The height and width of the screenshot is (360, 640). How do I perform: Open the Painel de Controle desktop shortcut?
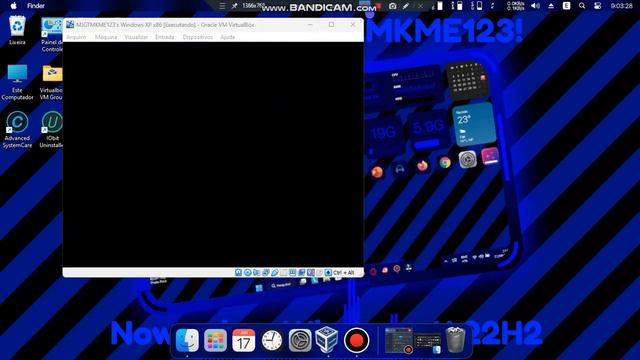point(51,34)
